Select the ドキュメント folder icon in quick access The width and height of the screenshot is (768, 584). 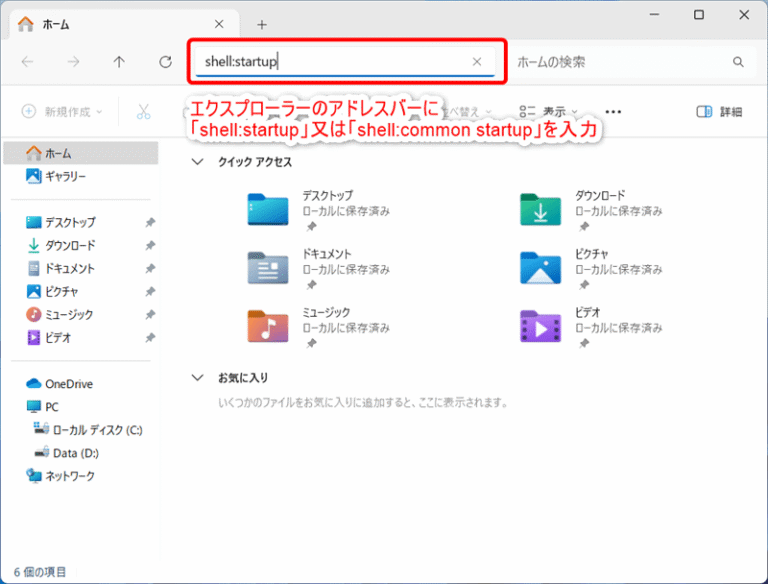pyautogui.click(x=268, y=268)
